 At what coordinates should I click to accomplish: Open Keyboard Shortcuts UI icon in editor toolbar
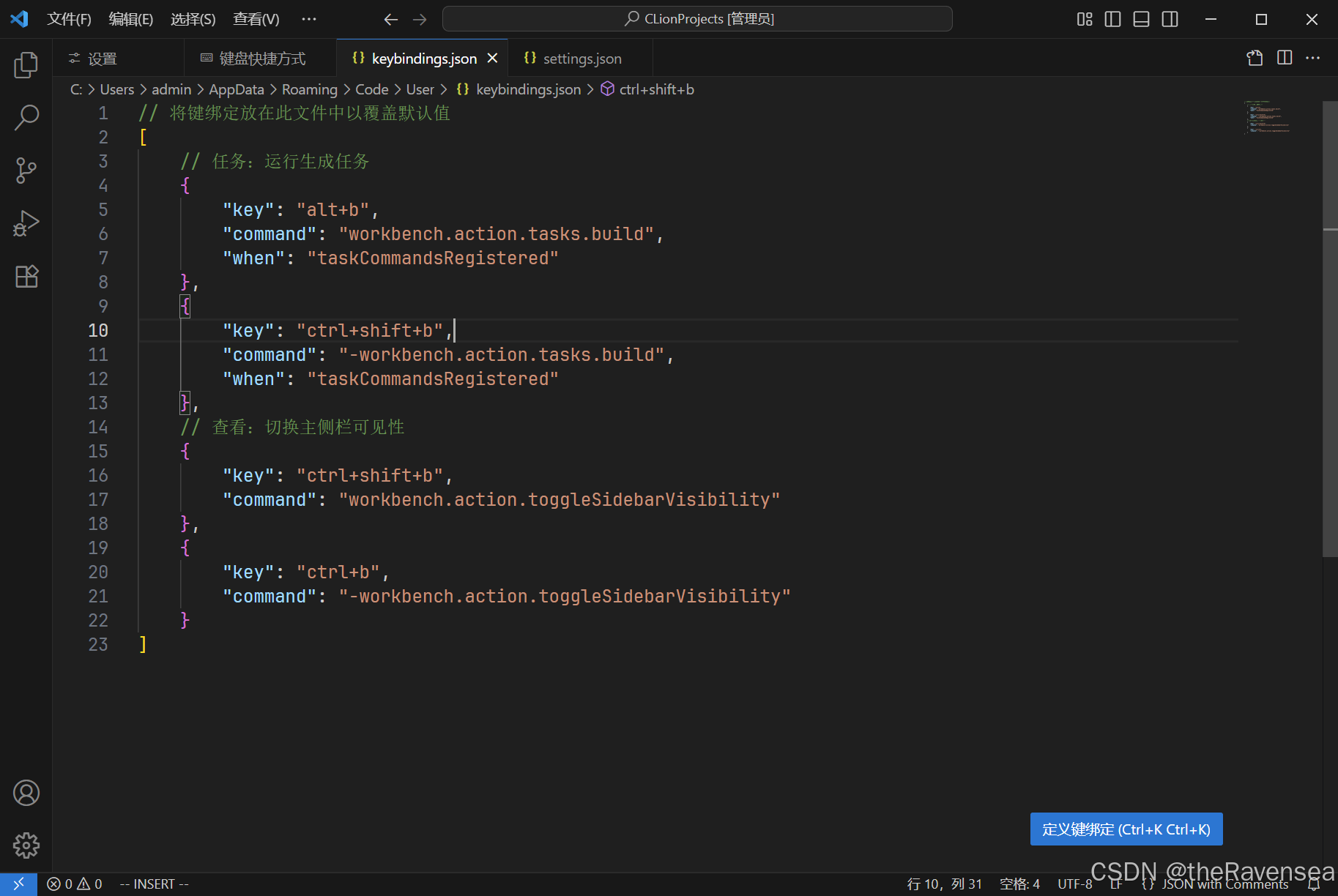[x=1255, y=58]
